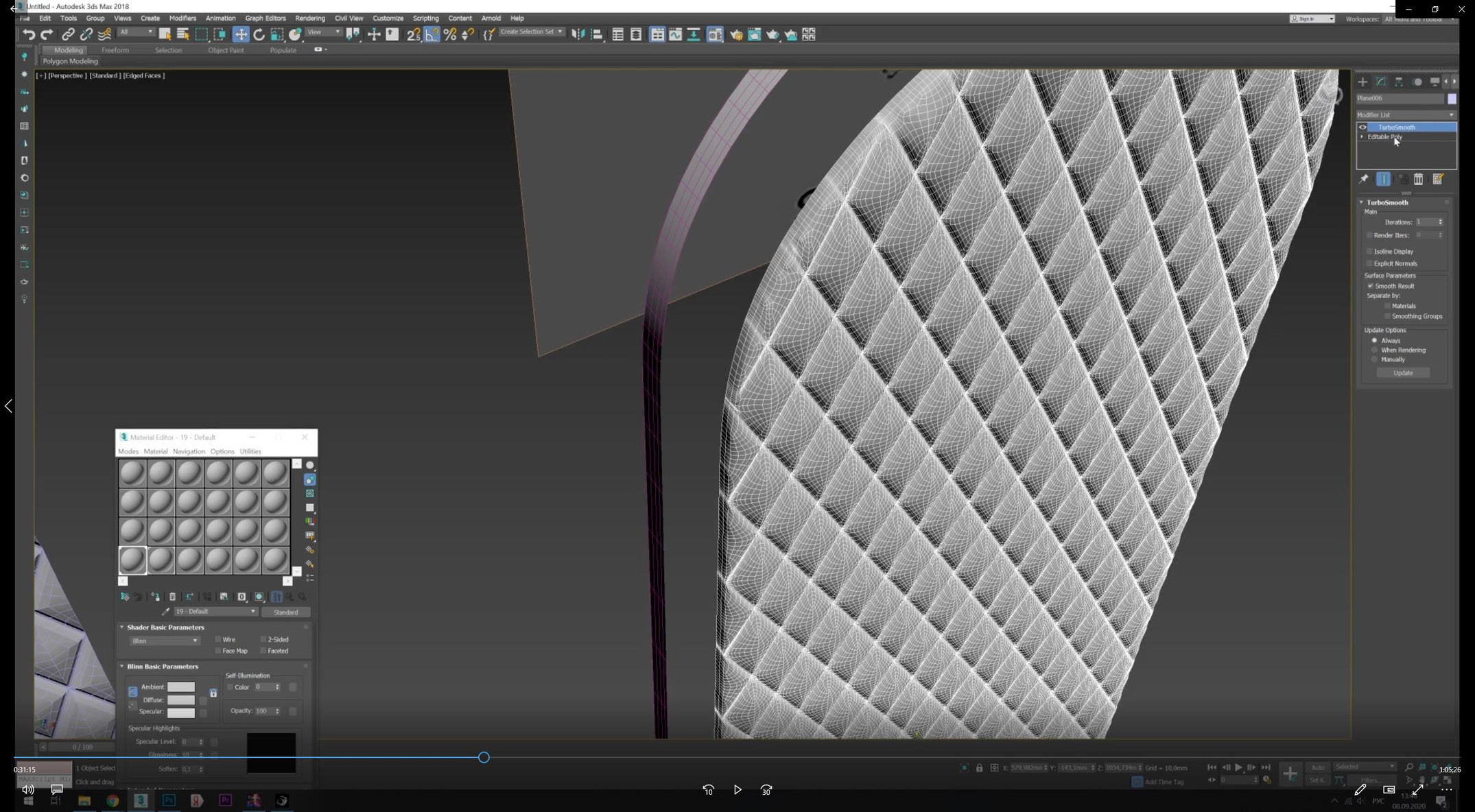Open the 19 - Default material name dropdown
The height and width of the screenshot is (812, 1475).
[x=215, y=611]
